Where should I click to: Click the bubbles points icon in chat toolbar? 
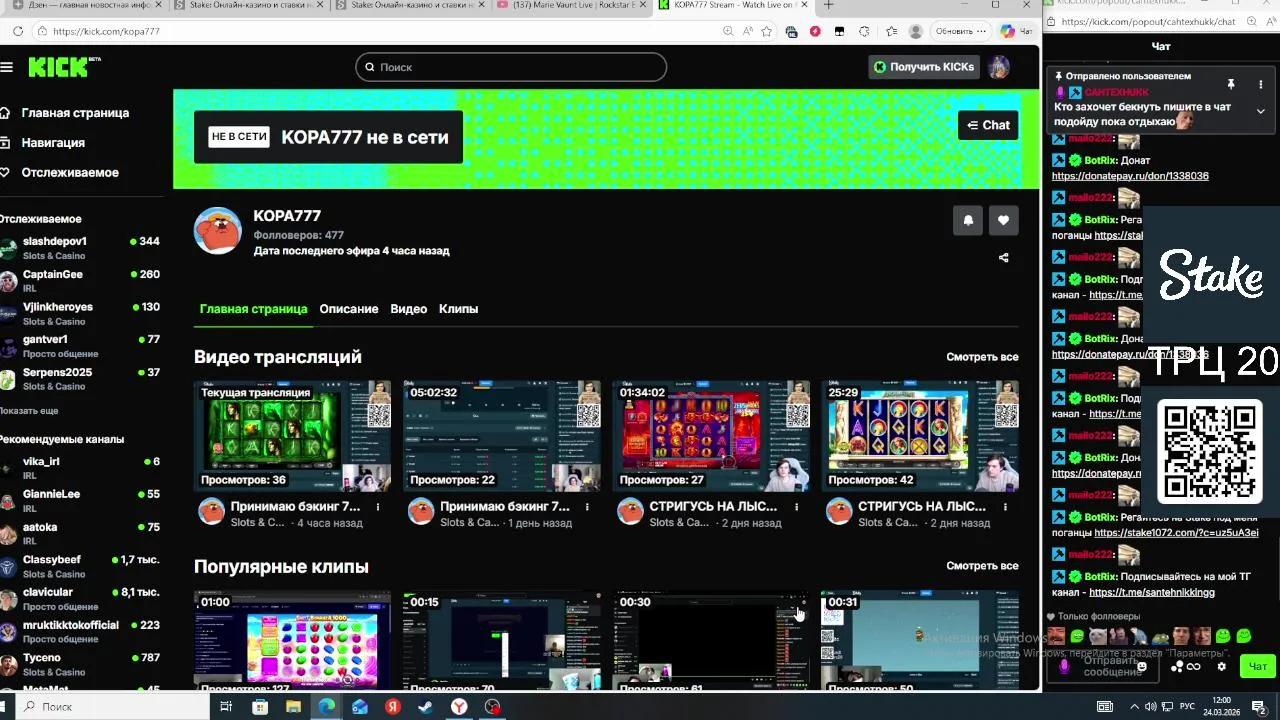coord(1177,667)
